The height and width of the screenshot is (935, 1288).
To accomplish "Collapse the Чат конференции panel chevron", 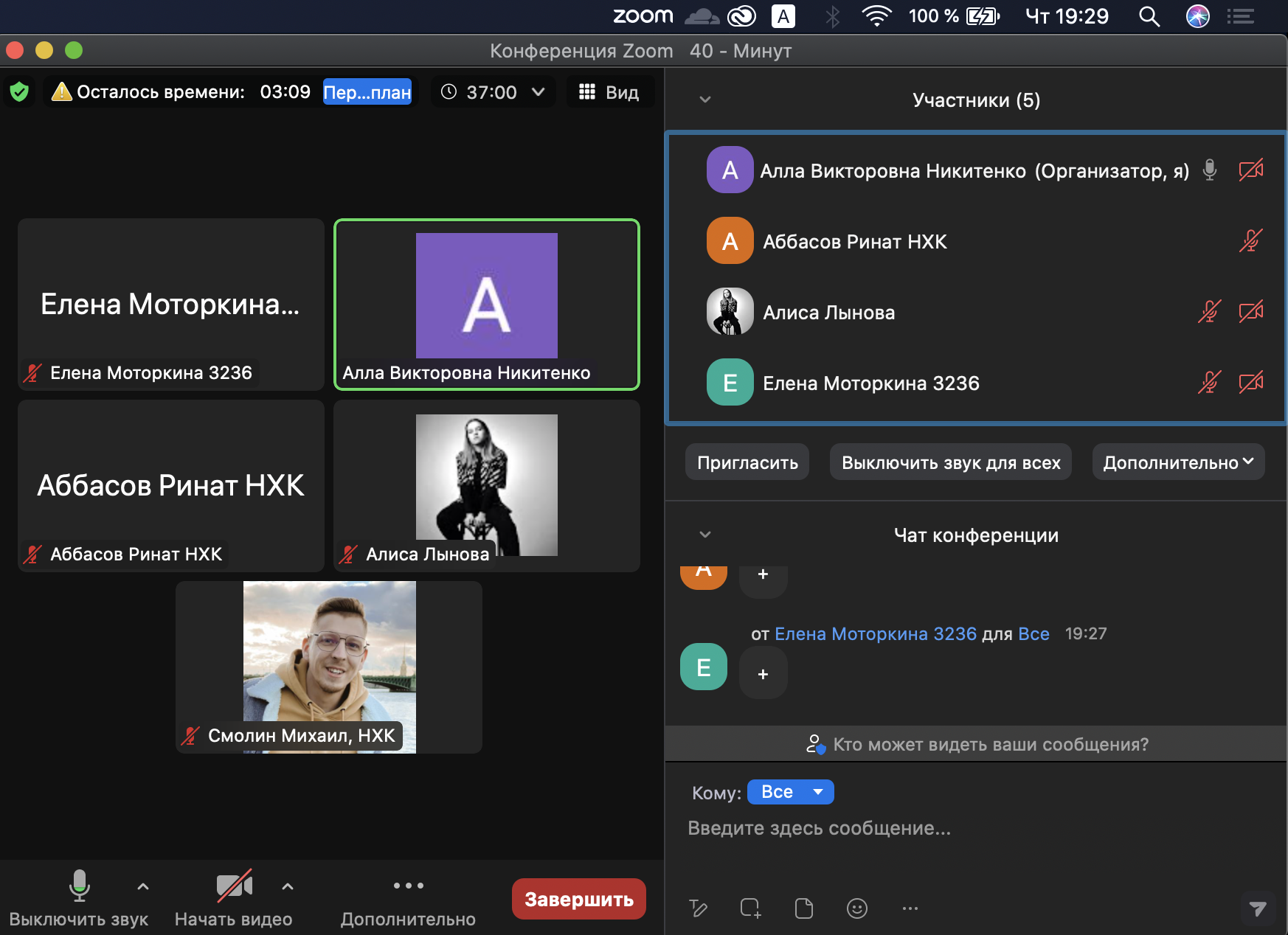I will tap(705, 535).
